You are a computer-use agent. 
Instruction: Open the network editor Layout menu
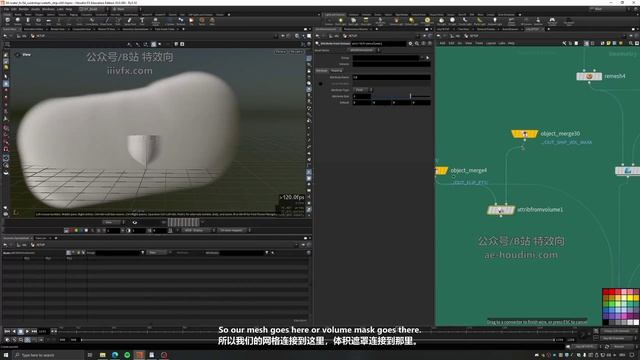pyautogui.click(x=491, y=43)
